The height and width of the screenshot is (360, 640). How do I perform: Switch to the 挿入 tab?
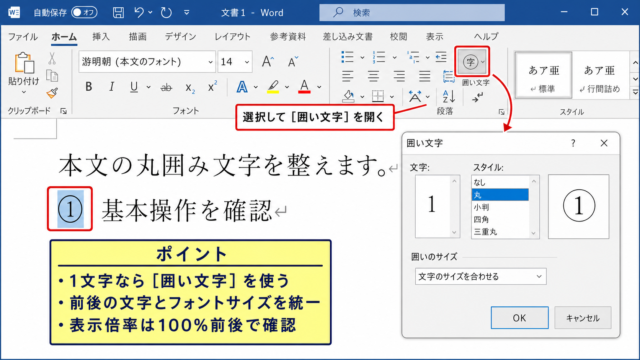pyautogui.click(x=101, y=37)
